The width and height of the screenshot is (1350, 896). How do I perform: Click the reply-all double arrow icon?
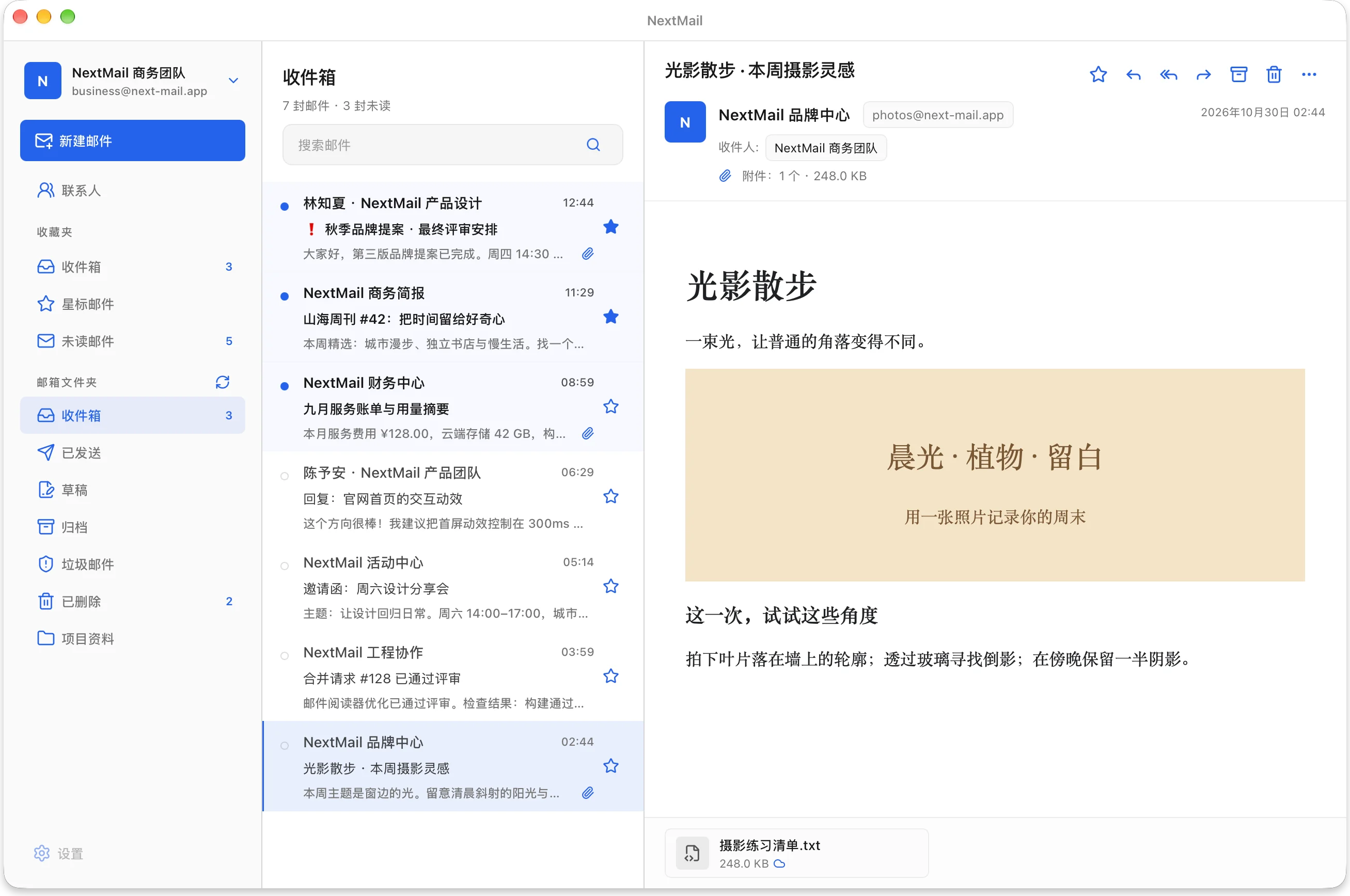click(x=1168, y=75)
